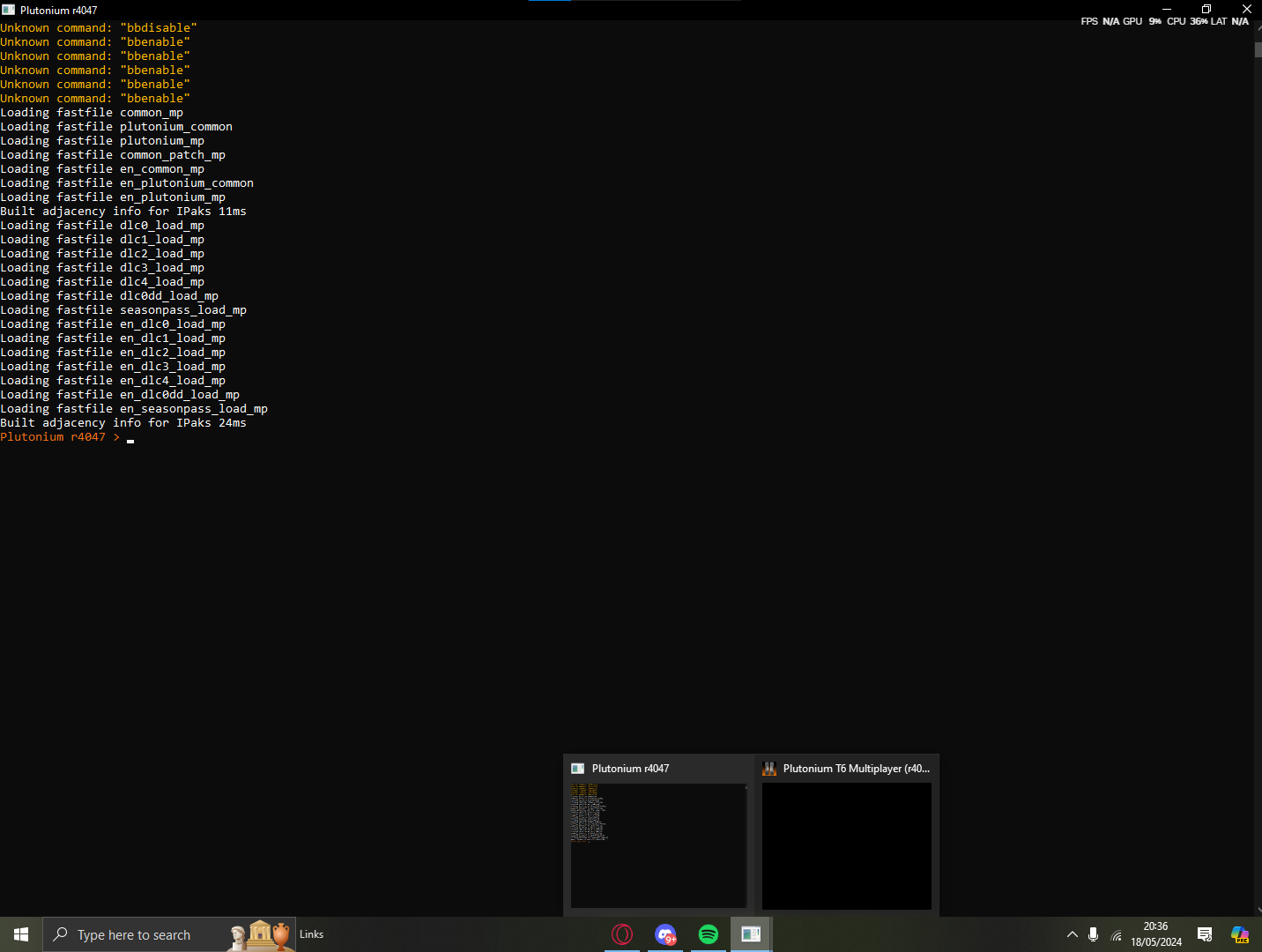The width and height of the screenshot is (1262, 952).
Task: Show hidden system tray icons
Action: coord(1073,934)
